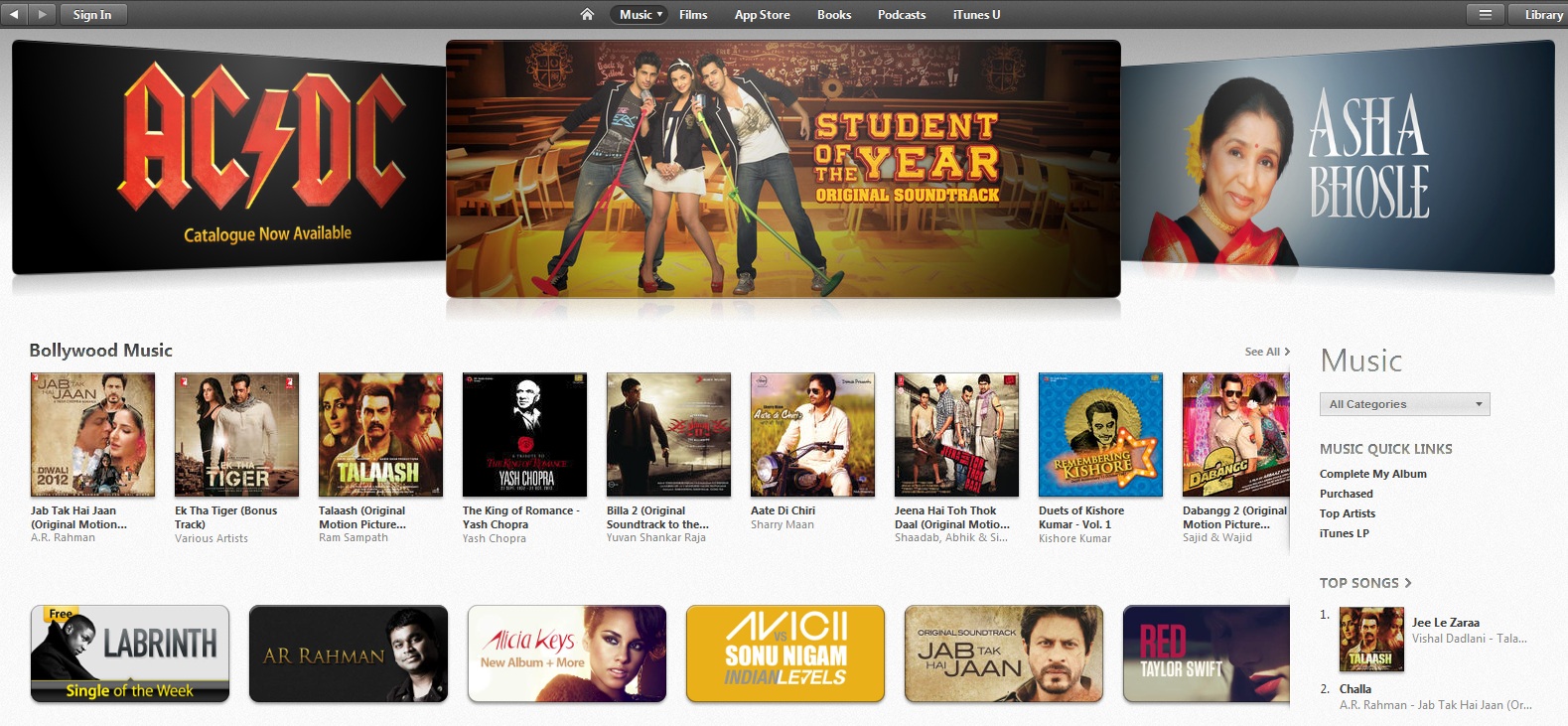The height and width of the screenshot is (726, 1568).
Task: Switch to the Films section
Action: [693, 15]
